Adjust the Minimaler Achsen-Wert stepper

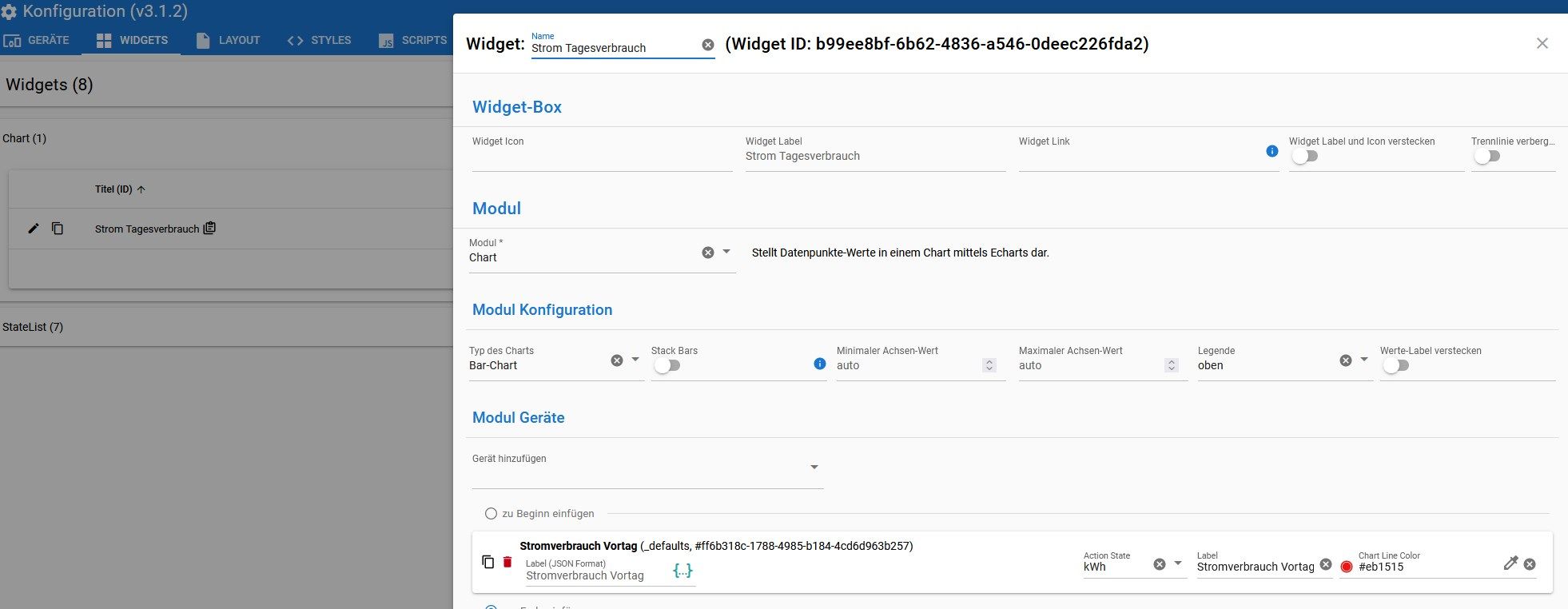989,365
